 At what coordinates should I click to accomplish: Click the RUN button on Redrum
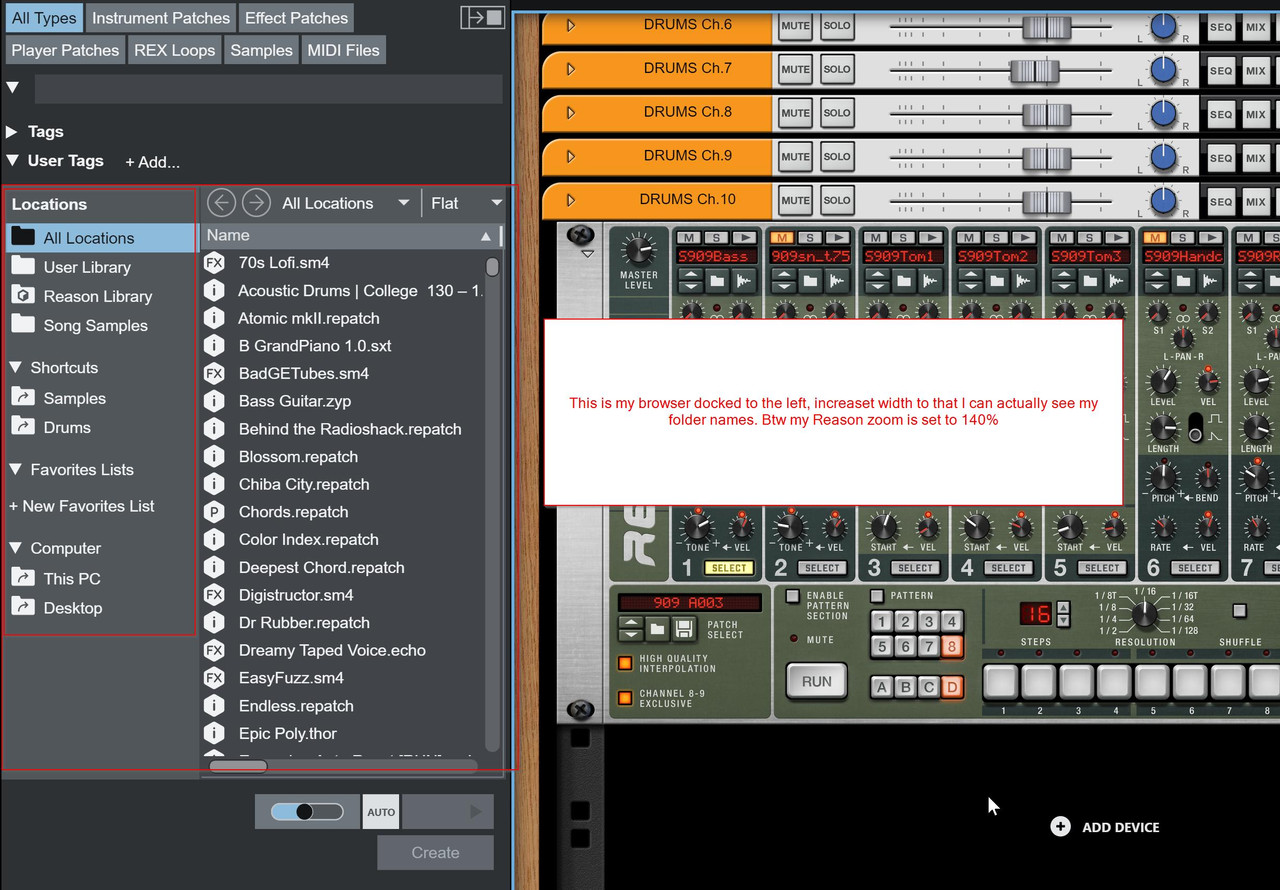[x=817, y=682]
